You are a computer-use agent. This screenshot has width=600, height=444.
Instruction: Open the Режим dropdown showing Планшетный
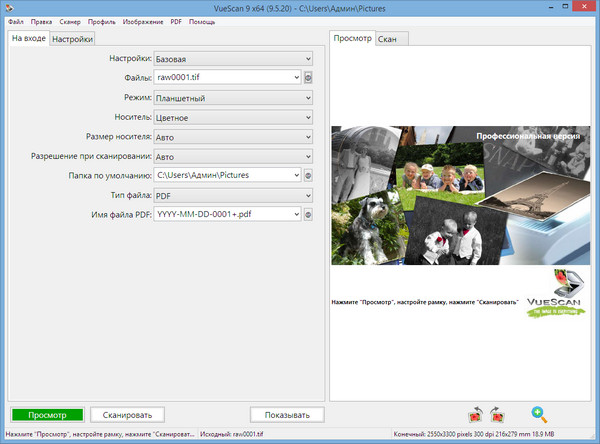coord(227,98)
